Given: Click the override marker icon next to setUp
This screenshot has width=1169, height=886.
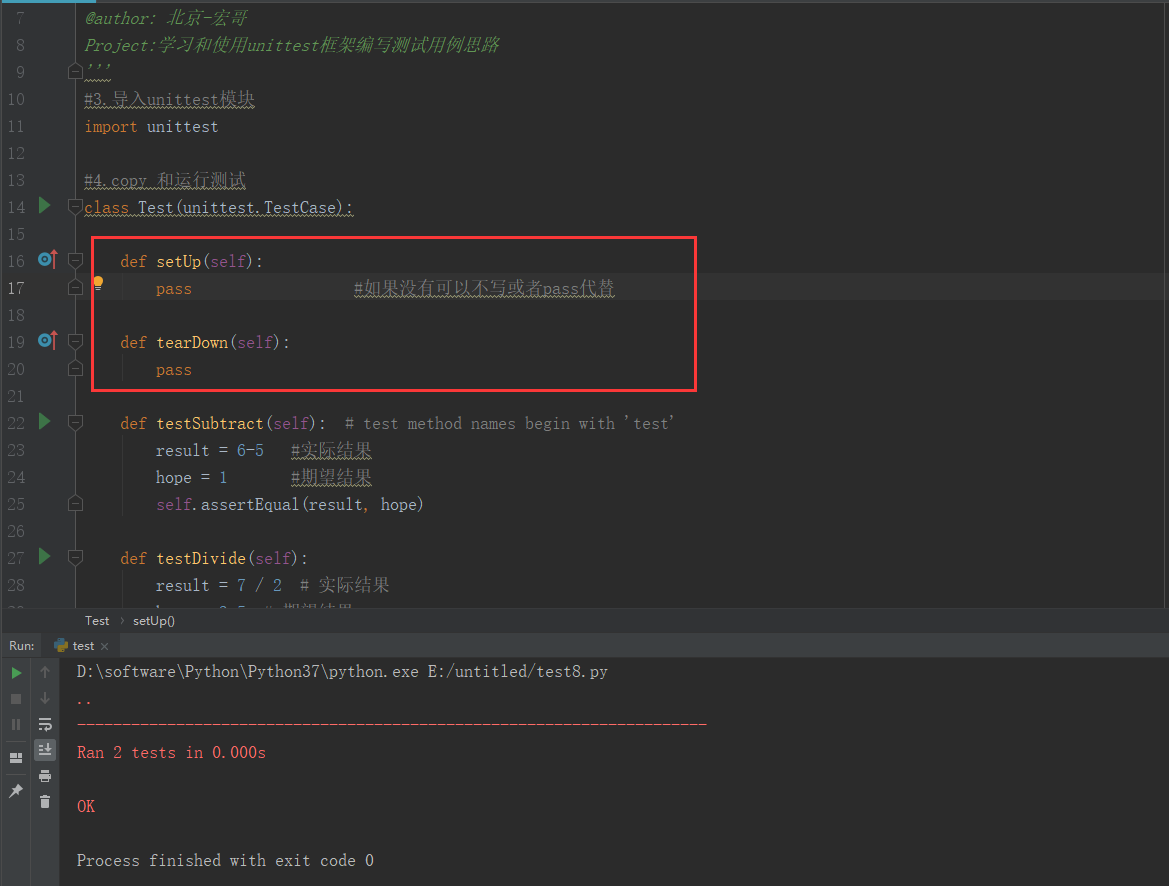Looking at the screenshot, I should 48,260.
